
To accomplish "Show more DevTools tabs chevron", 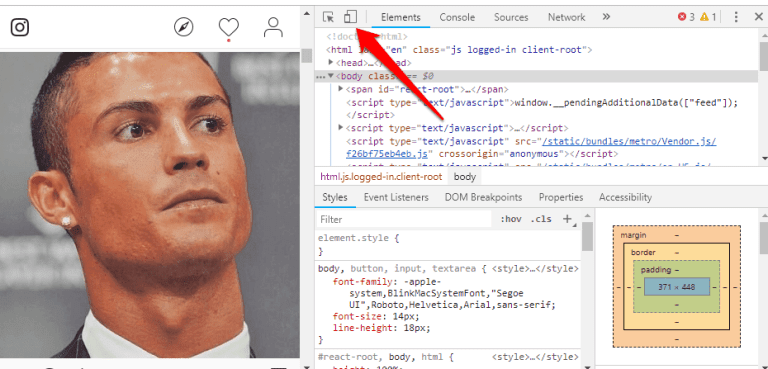I will click(x=606, y=17).
